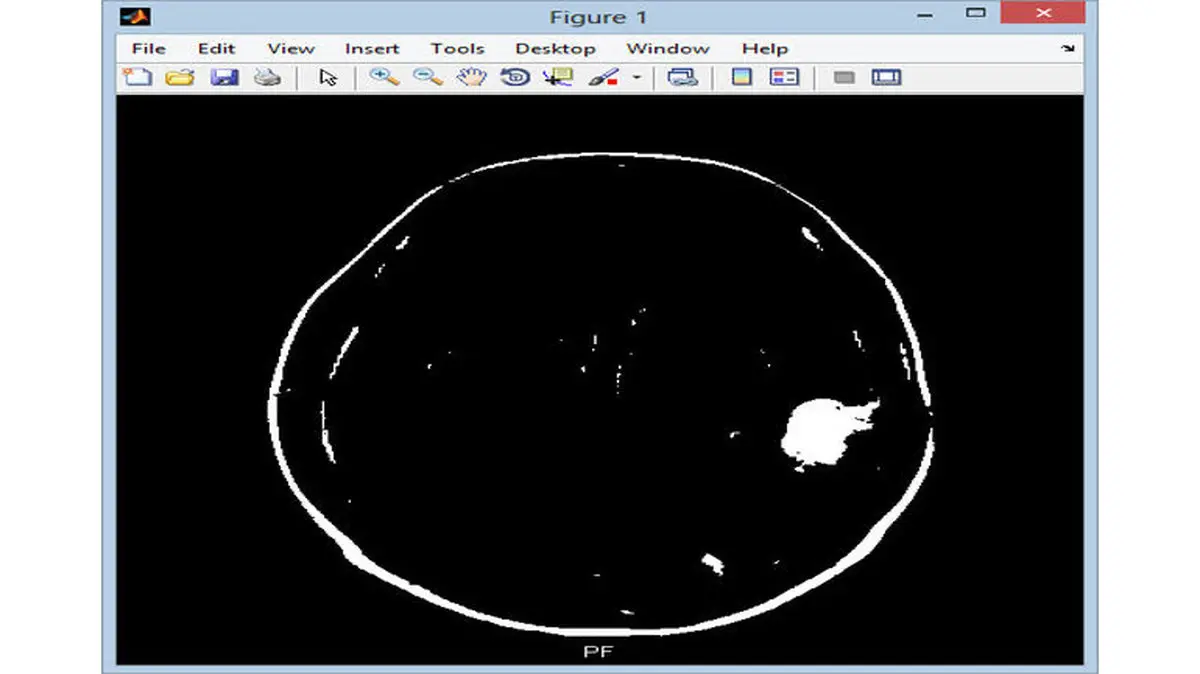
Task: Activate the Data Cursor tool
Action: tap(558, 77)
